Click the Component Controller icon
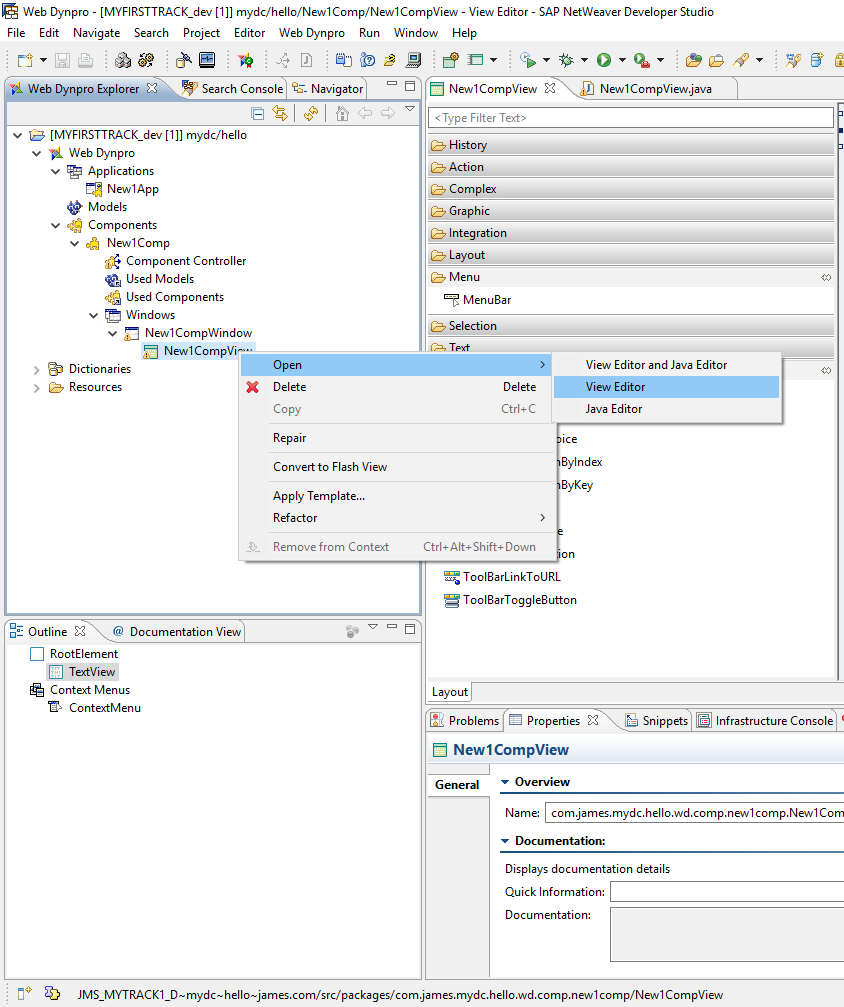844x1007 pixels. [112, 261]
